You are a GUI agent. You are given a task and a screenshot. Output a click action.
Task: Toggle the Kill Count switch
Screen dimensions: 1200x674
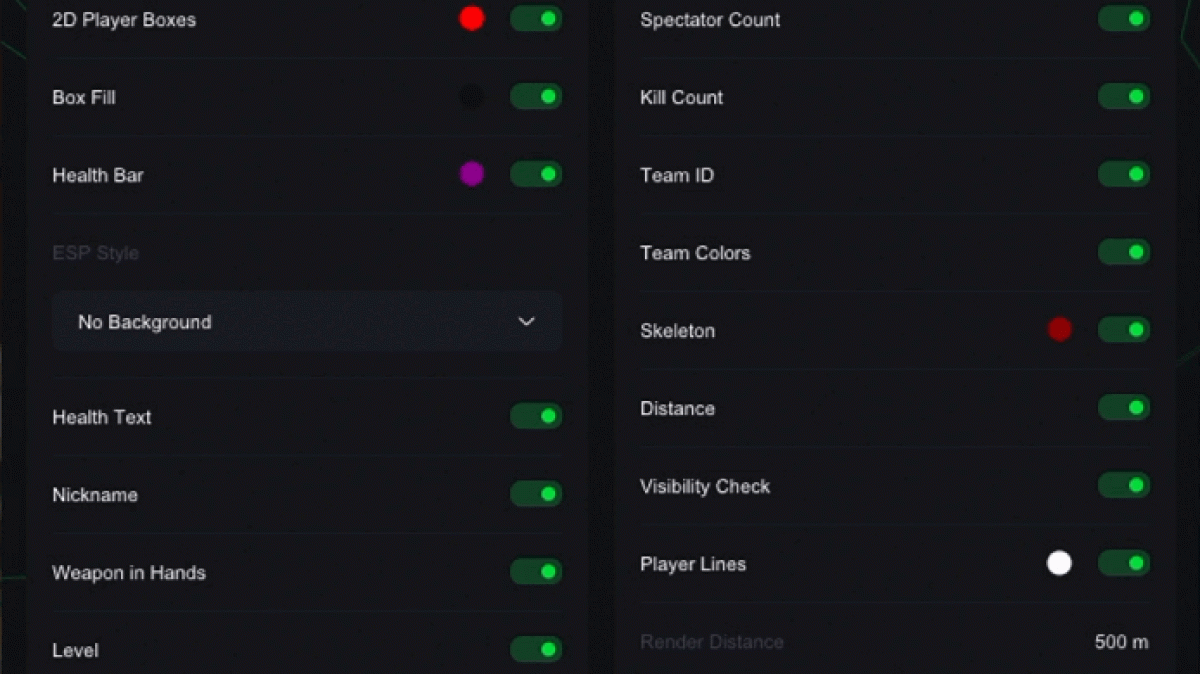(x=1124, y=97)
